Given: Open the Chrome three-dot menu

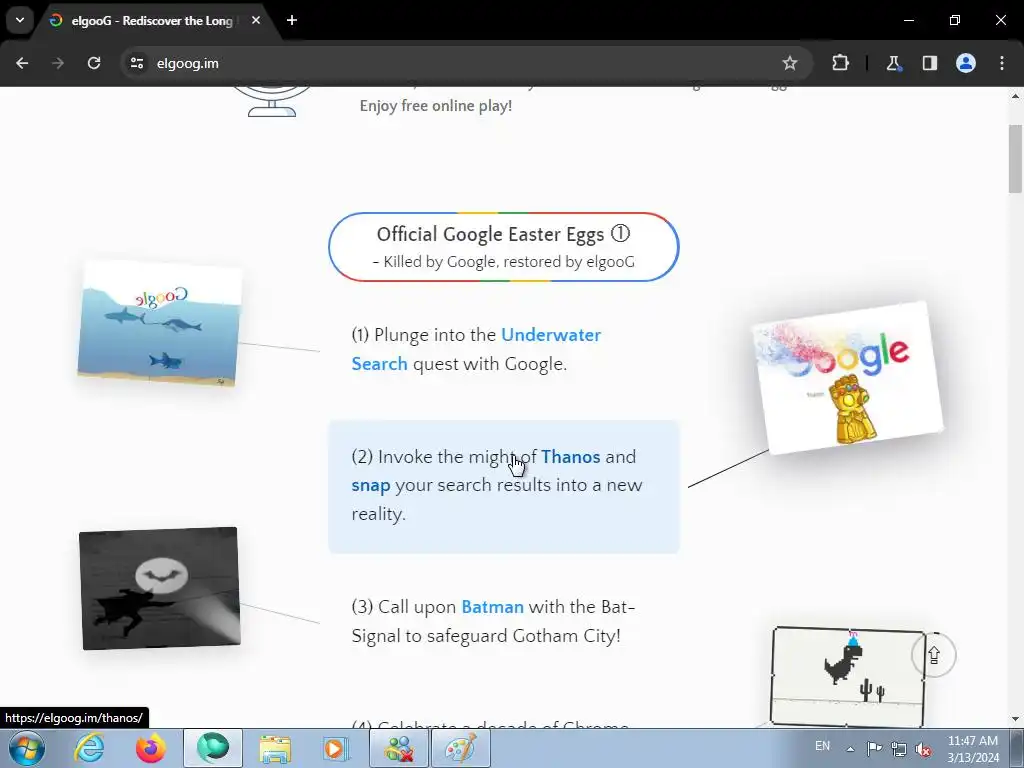Looking at the screenshot, I should point(1002,63).
